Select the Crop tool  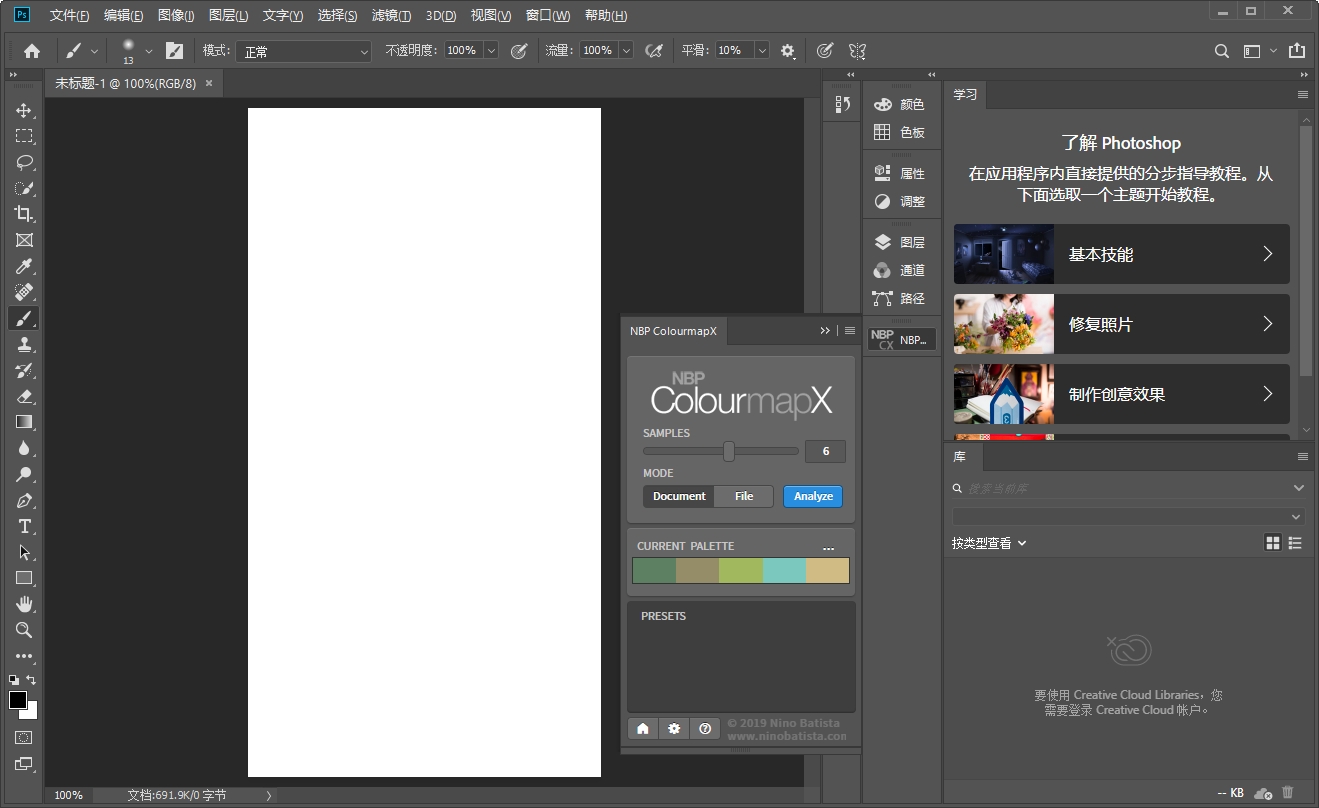(24, 214)
